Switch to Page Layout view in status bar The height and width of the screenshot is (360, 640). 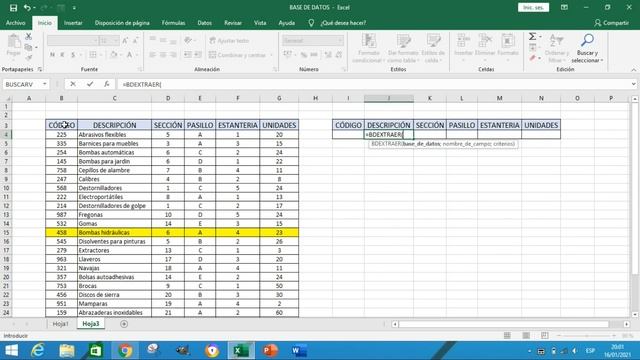pyautogui.click(x=526, y=336)
